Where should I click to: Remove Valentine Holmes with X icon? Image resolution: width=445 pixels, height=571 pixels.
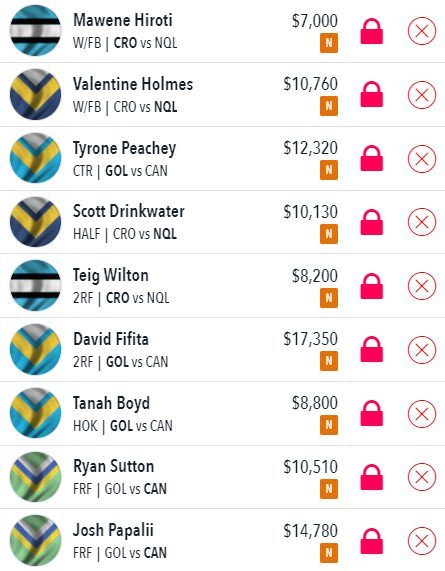click(x=422, y=95)
